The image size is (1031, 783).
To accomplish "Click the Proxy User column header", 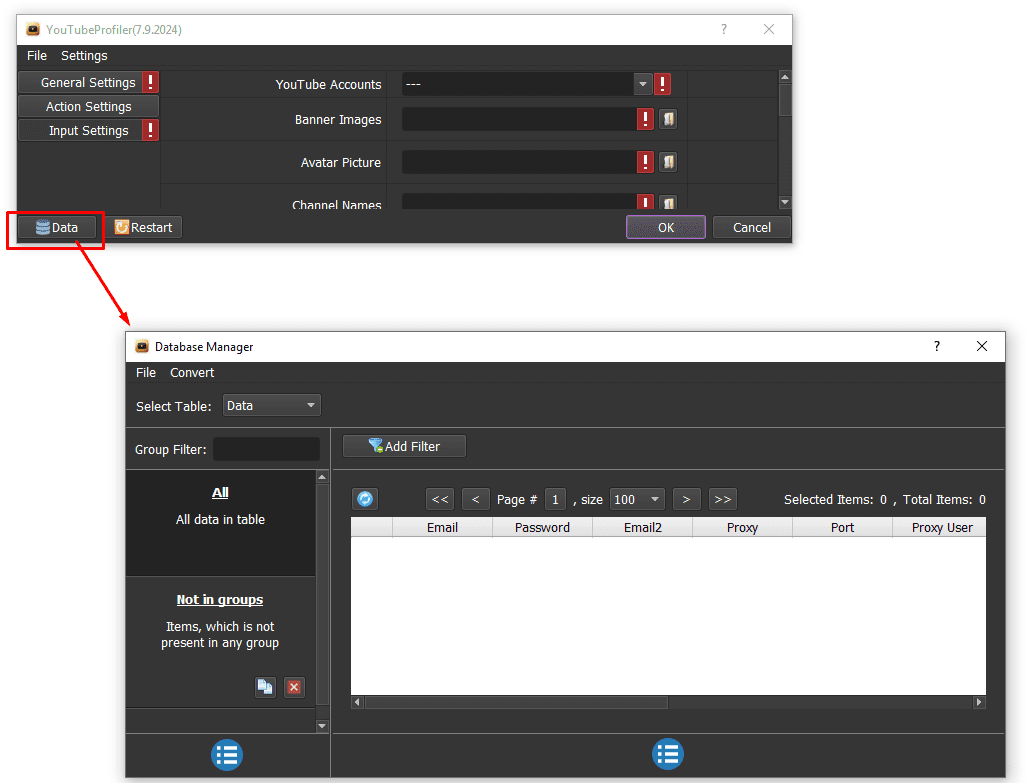I will [940, 527].
